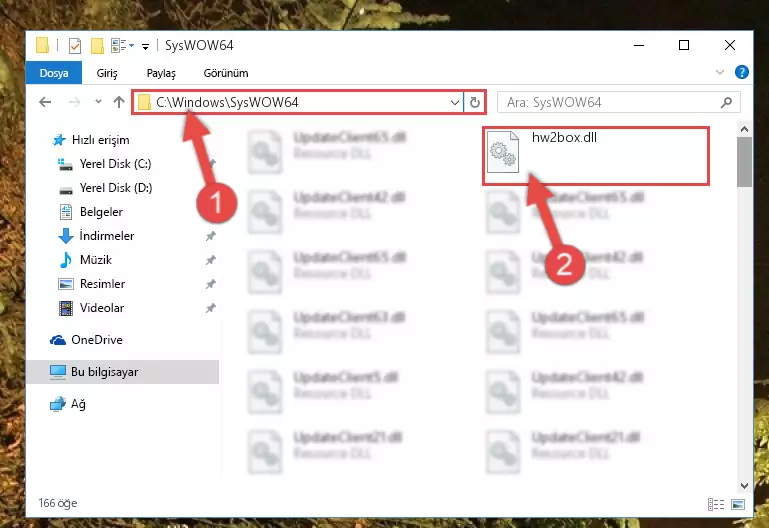
Task: Select the hw2box.dll file
Action: point(596,155)
